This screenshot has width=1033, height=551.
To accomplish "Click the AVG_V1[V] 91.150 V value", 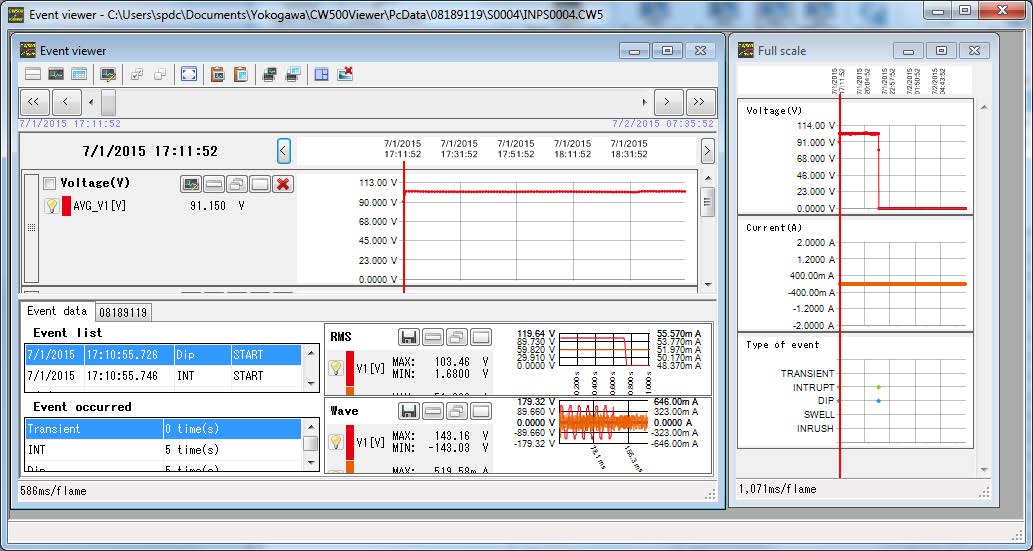I will (x=217, y=206).
